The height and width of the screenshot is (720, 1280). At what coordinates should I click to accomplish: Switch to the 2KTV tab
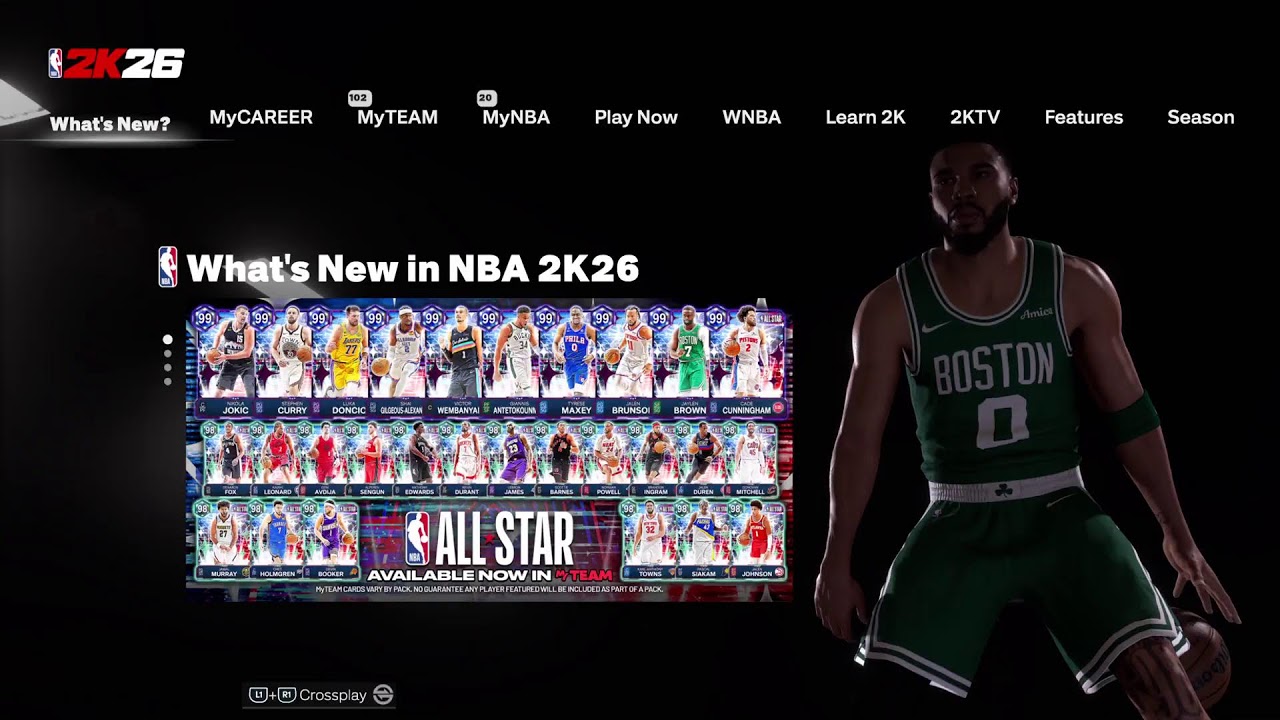[x=975, y=117]
